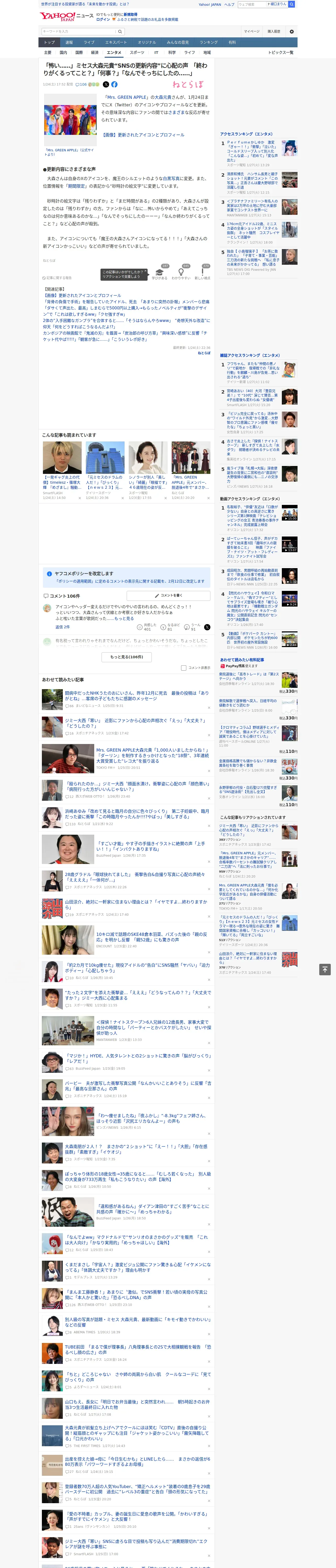This screenshot has width=336, height=1568.
Task: Open the article's 106 comments count
Action: (82, 85)
